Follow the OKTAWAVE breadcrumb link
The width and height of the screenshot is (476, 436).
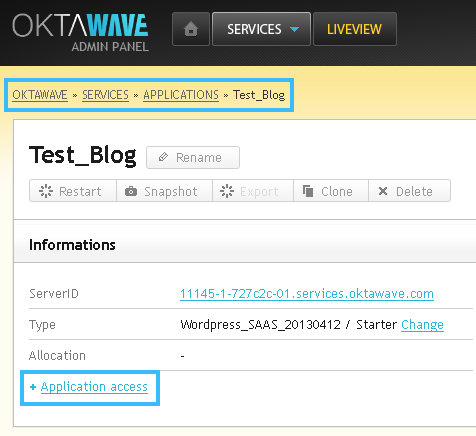pyautogui.click(x=40, y=95)
